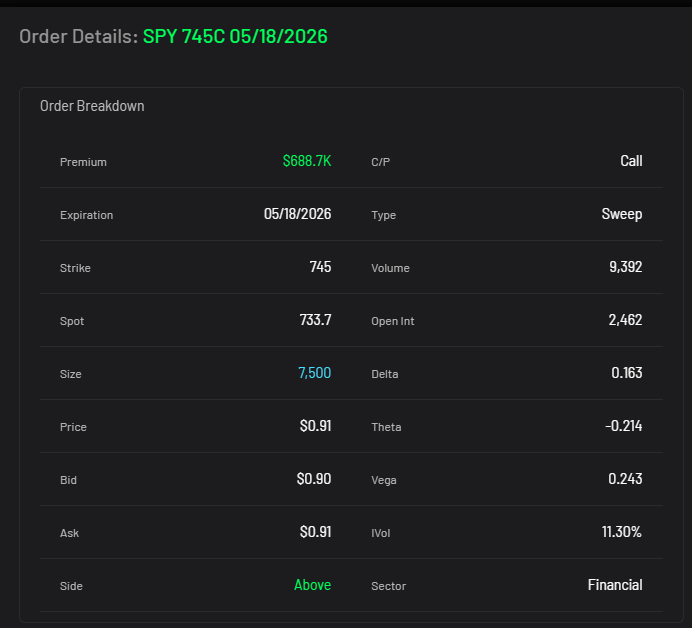
Task: Click the Order Details heading label
Action: (79, 36)
